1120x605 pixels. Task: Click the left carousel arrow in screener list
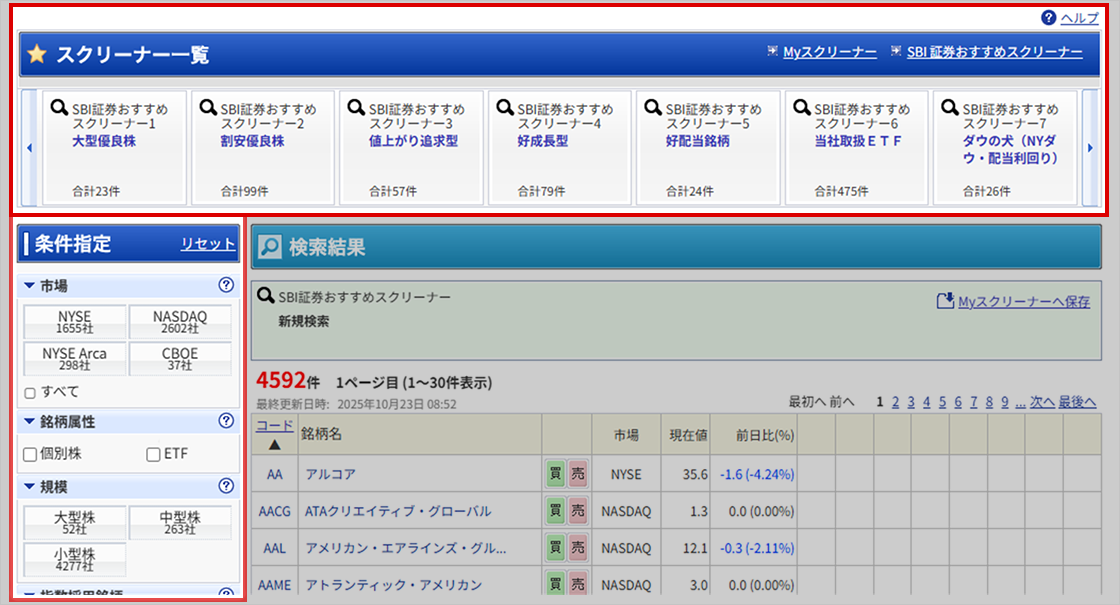point(29,148)
